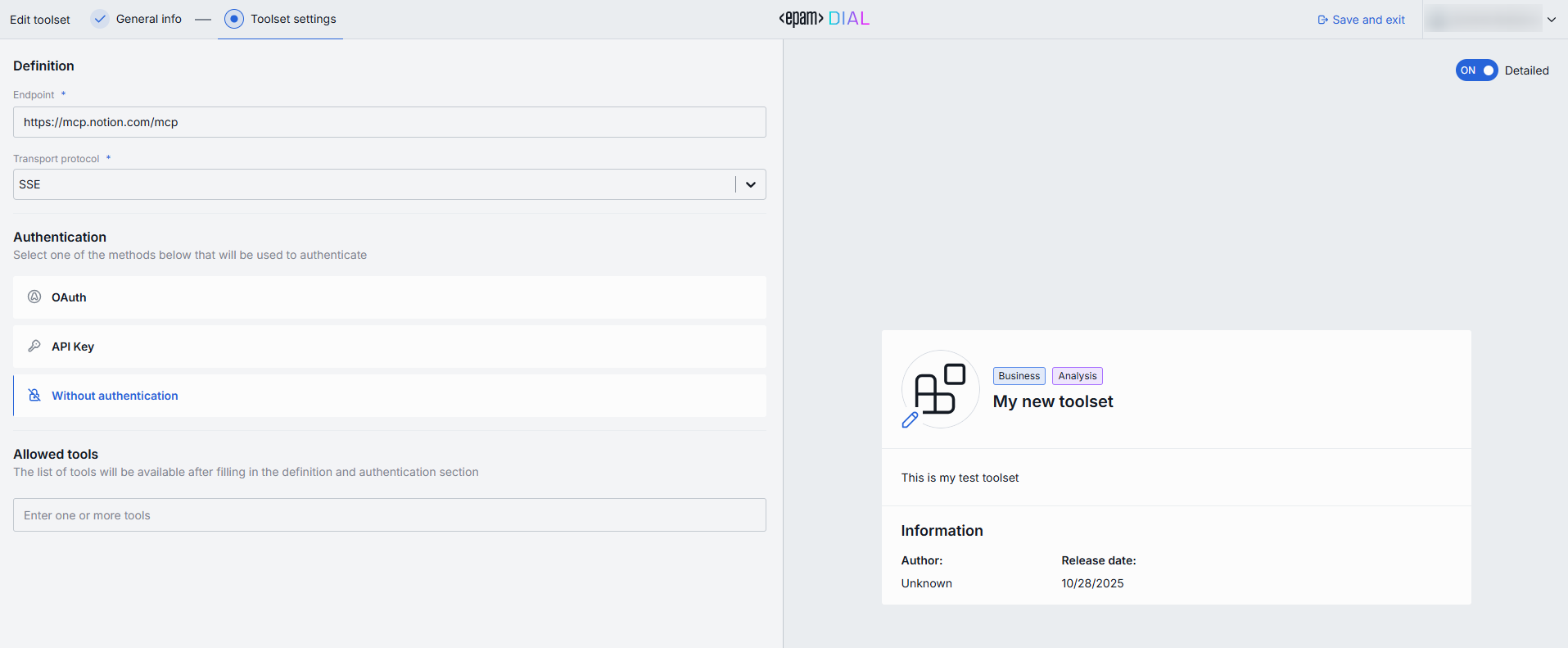Go to the General info step
Screen dimensions: 1568x648
(148, 19)
